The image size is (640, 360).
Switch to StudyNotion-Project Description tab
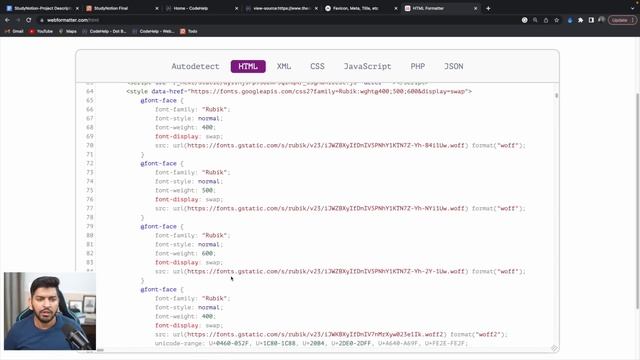point(41,8)
